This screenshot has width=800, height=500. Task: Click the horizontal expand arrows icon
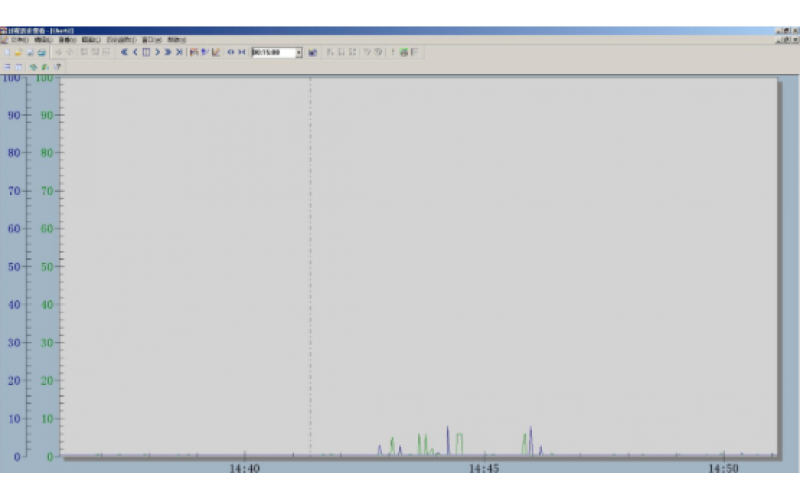[x=231, y=52]
